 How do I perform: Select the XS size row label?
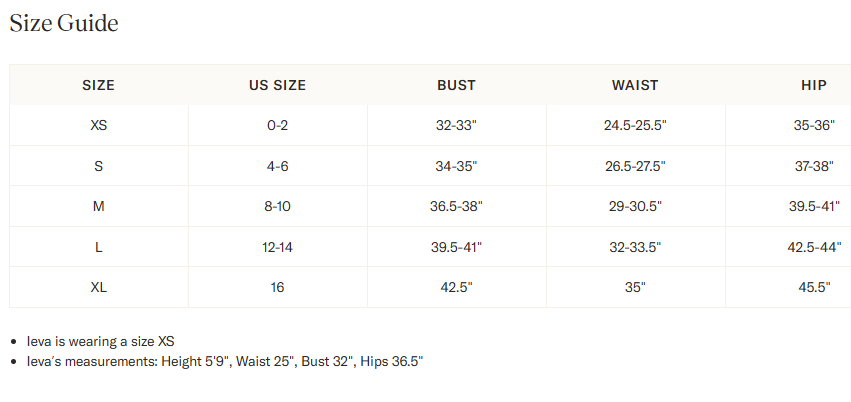click(x=98, y=126)
